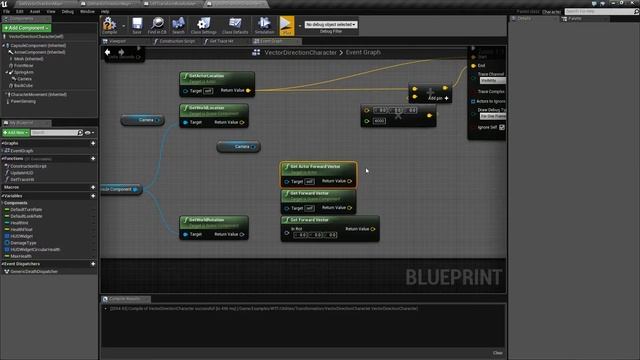Open the Add New dropdown

click(16, 133)
